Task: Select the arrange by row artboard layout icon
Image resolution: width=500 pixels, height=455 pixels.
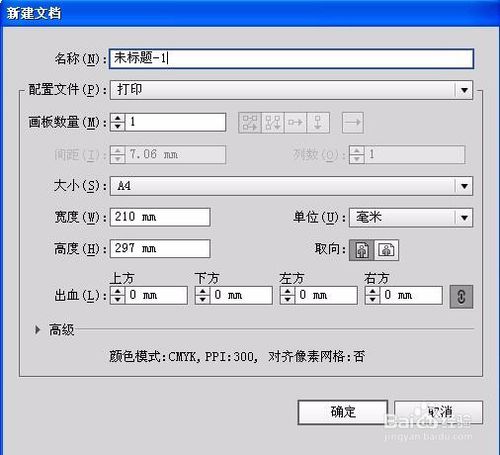Action: 295,123
